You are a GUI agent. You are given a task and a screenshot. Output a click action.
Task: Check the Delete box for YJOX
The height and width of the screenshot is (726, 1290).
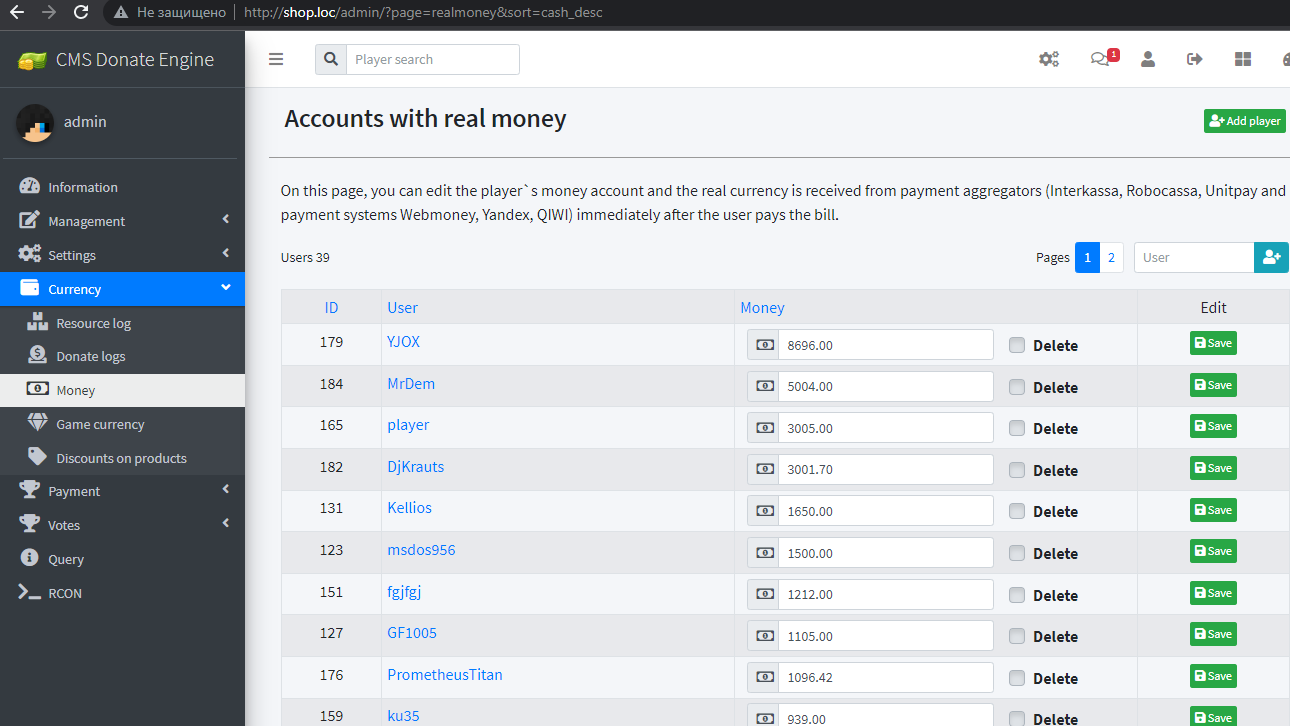(x=1017, y=345)
